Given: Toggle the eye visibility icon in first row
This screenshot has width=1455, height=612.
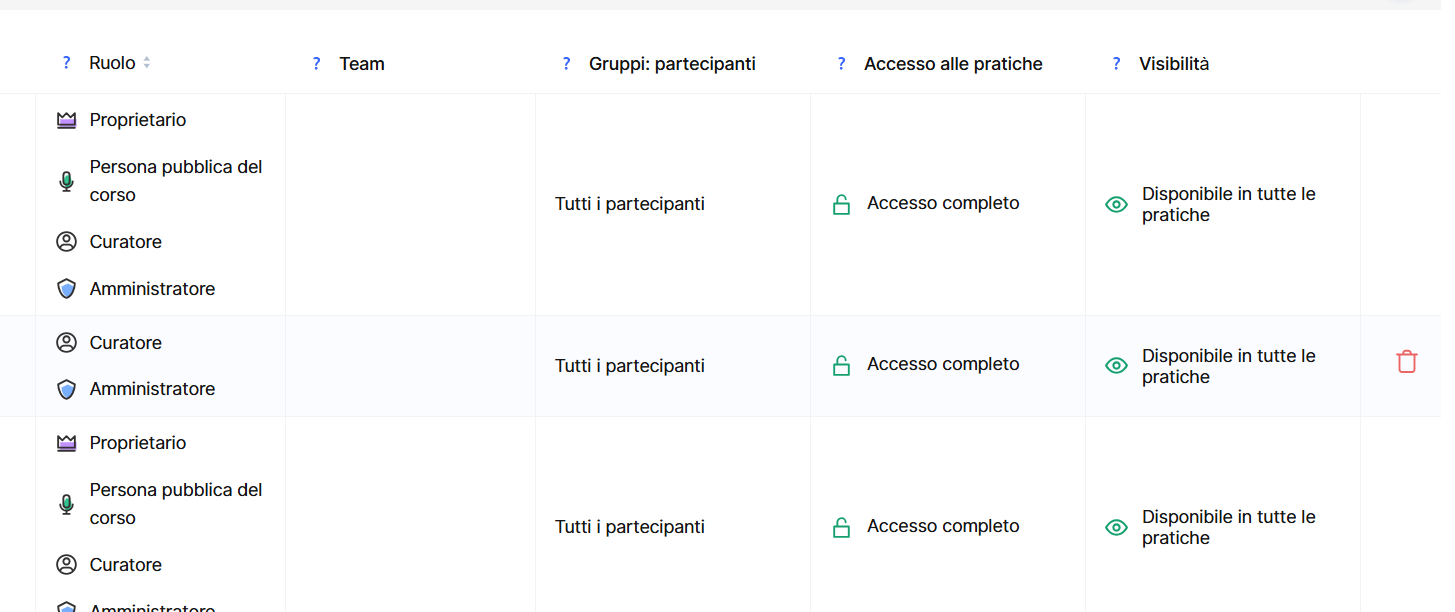Looking at the screenshot, I should [x=1116, y=204].
